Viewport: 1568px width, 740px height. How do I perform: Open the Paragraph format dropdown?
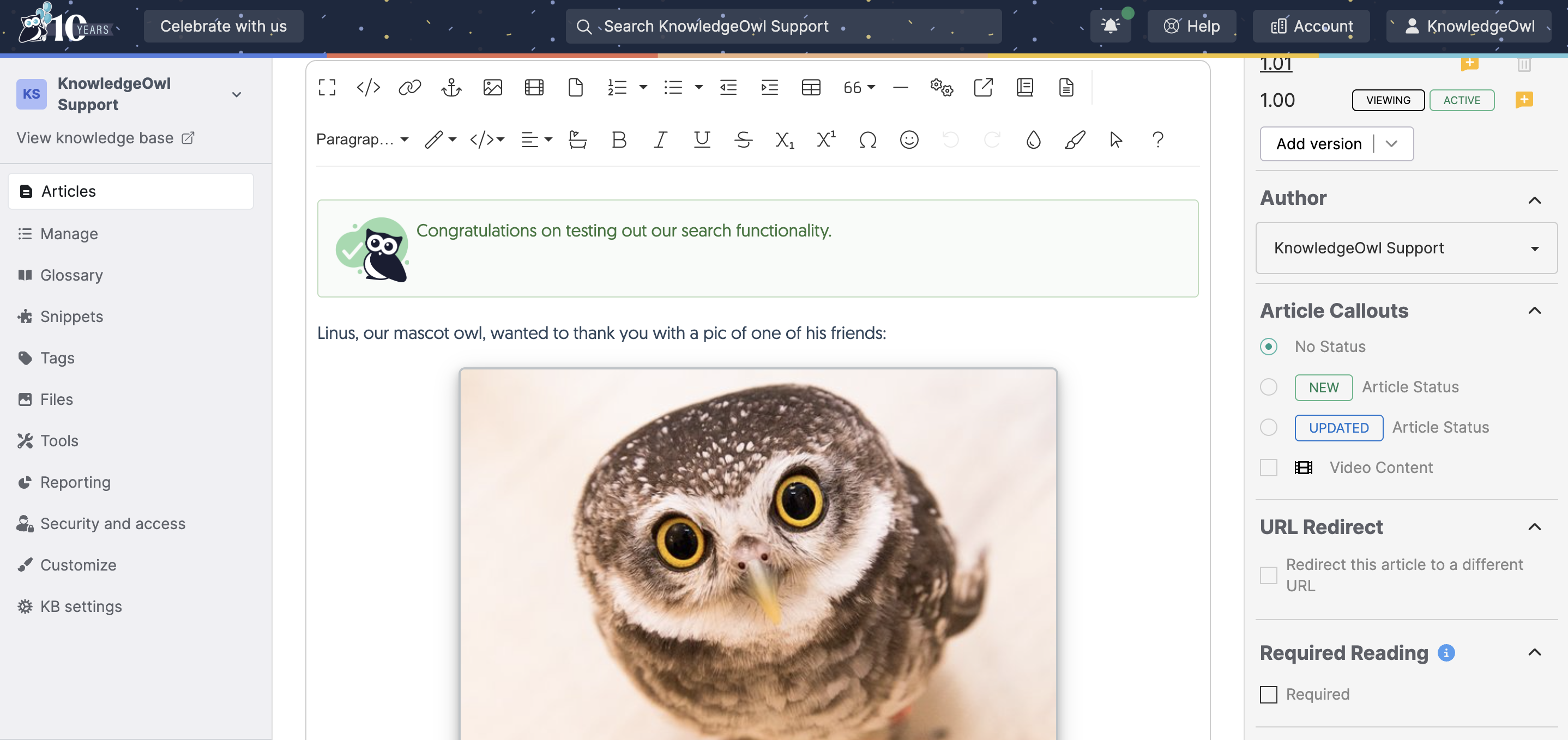pos(362,140)
